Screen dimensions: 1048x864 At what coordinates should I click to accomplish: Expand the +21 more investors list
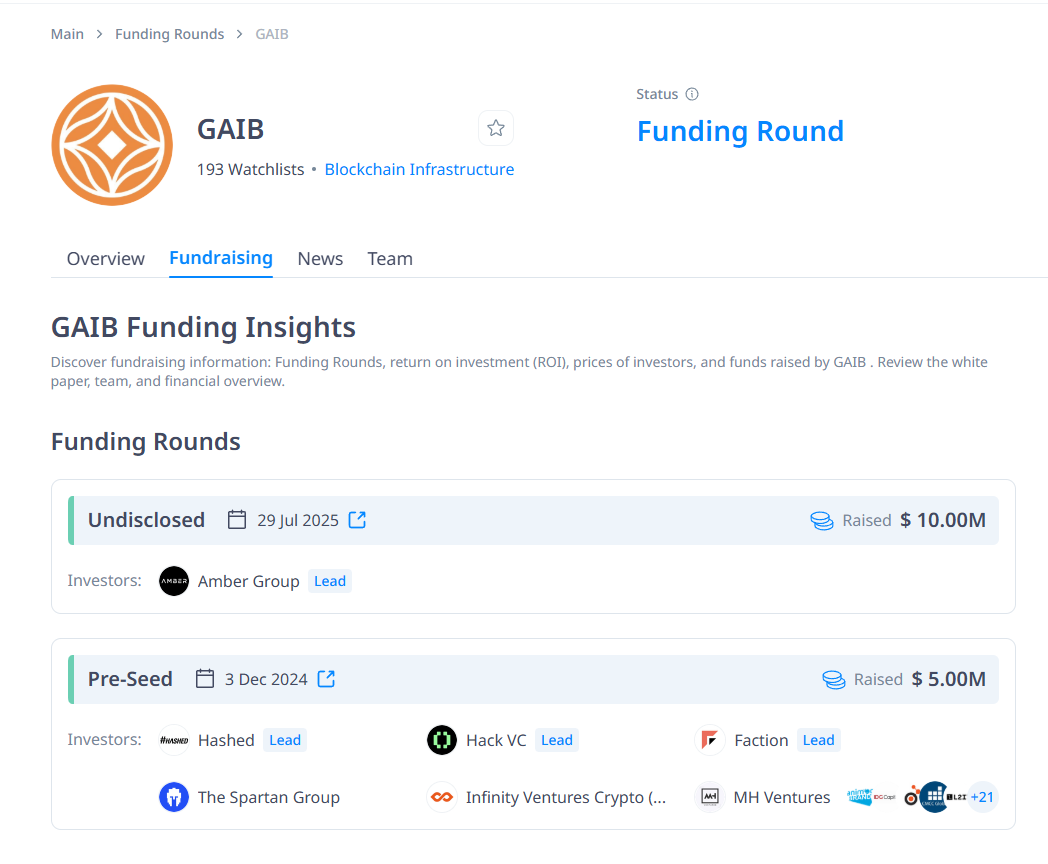tap(983, 797)
